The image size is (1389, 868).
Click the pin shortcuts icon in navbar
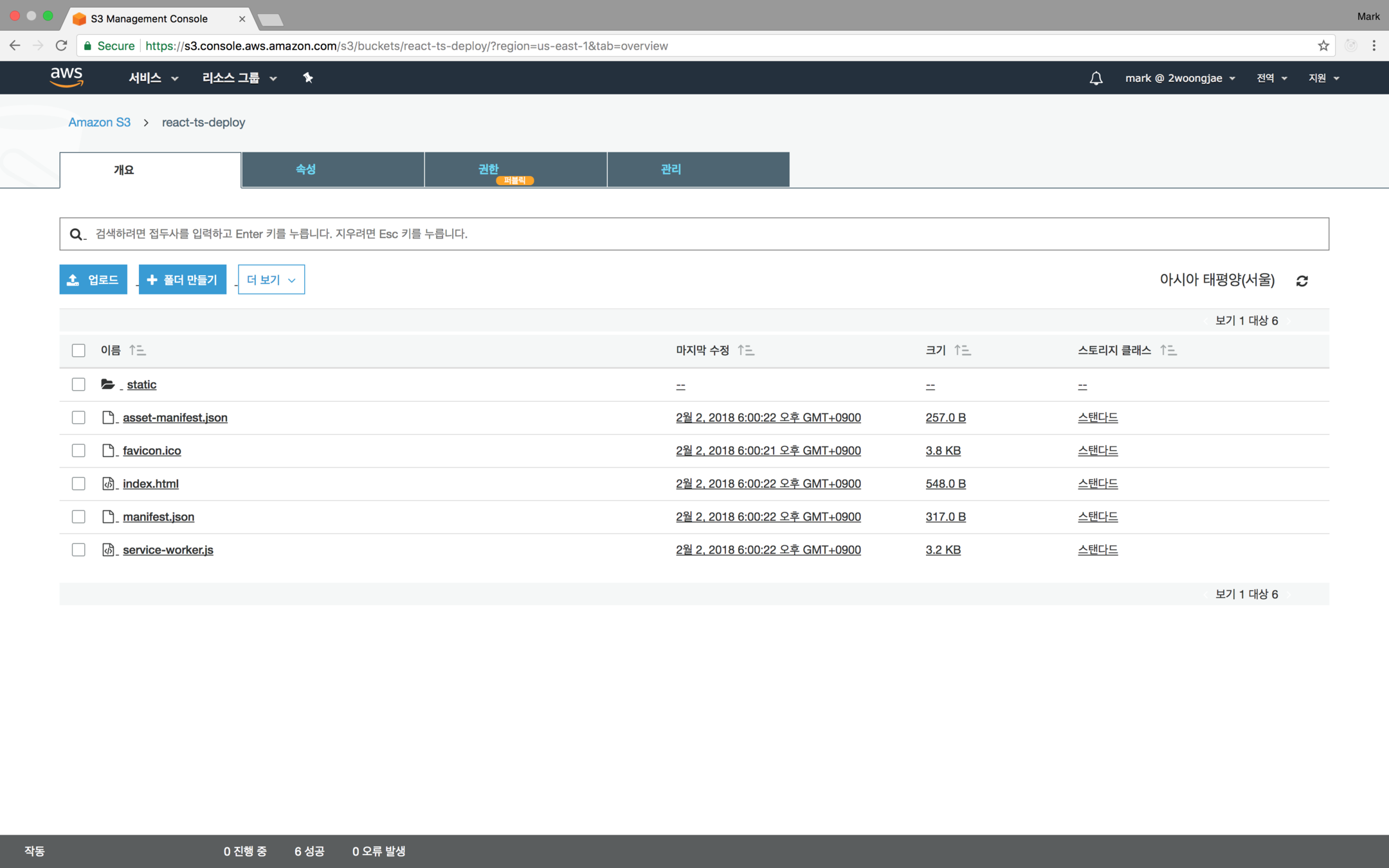308,78
